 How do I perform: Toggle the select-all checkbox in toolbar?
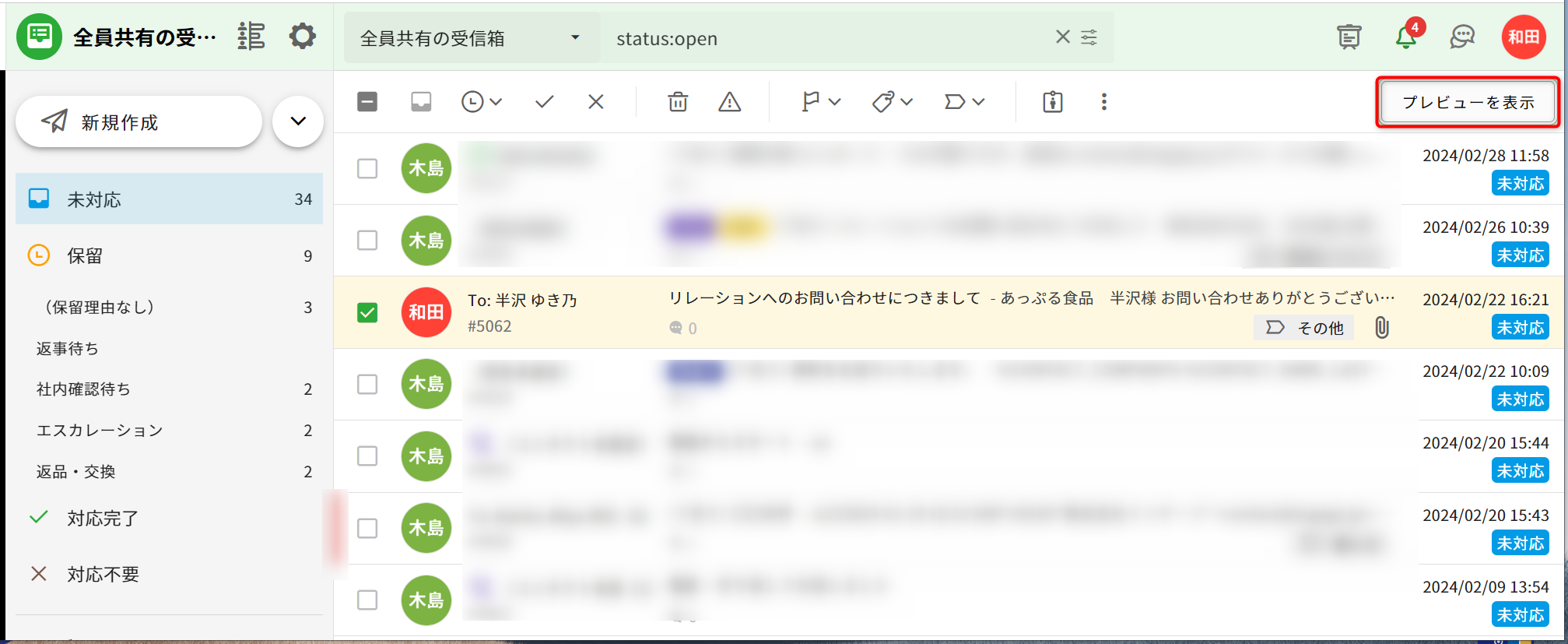coord(367,102)
